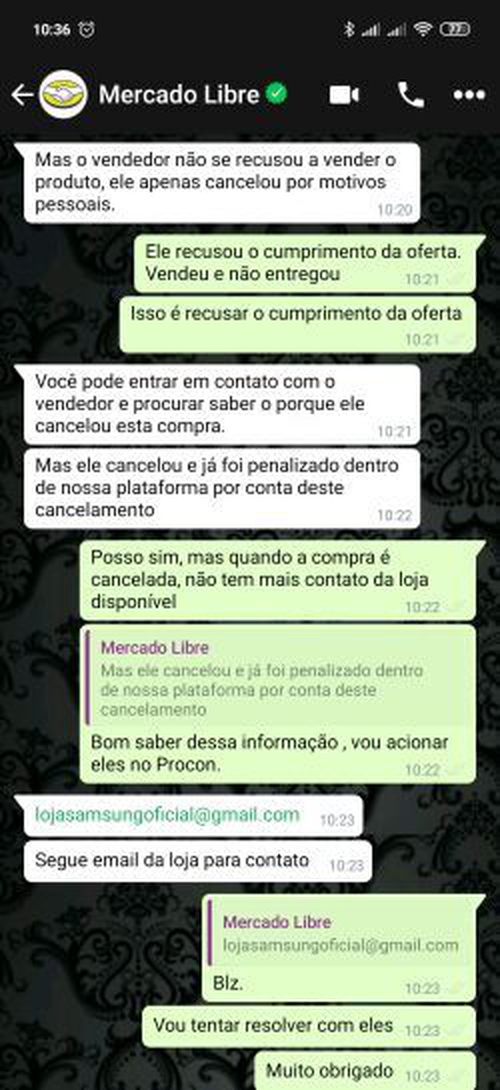Viewport: 500px width, 1090px height.
Task: Tap the Bluetooth status icon
Action: [x=349, y=29]
